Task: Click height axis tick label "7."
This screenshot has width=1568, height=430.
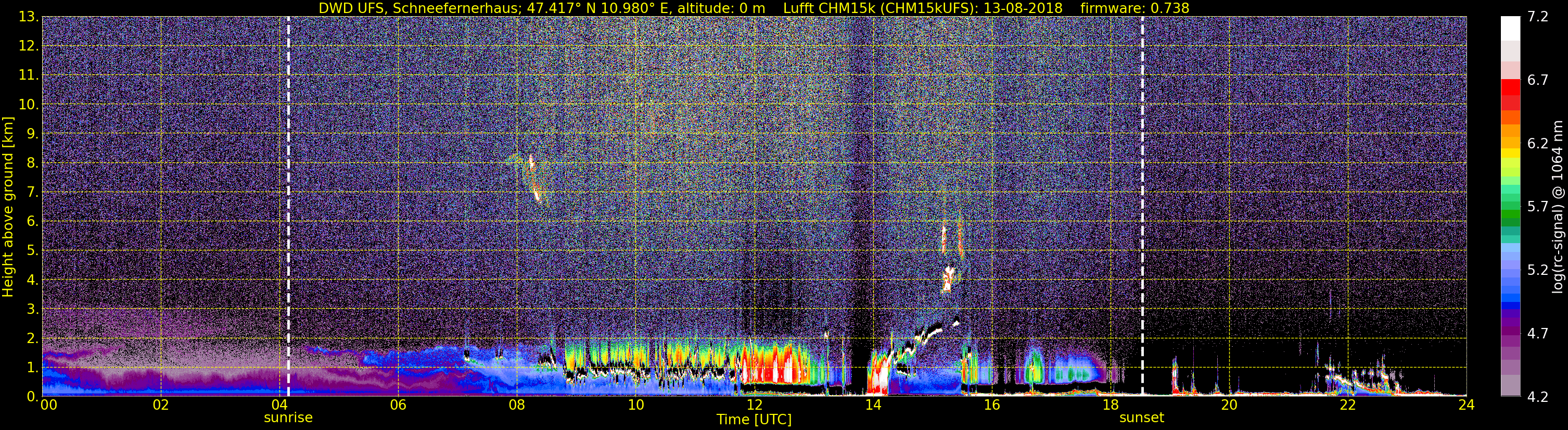Action: [x=32, y=192]
